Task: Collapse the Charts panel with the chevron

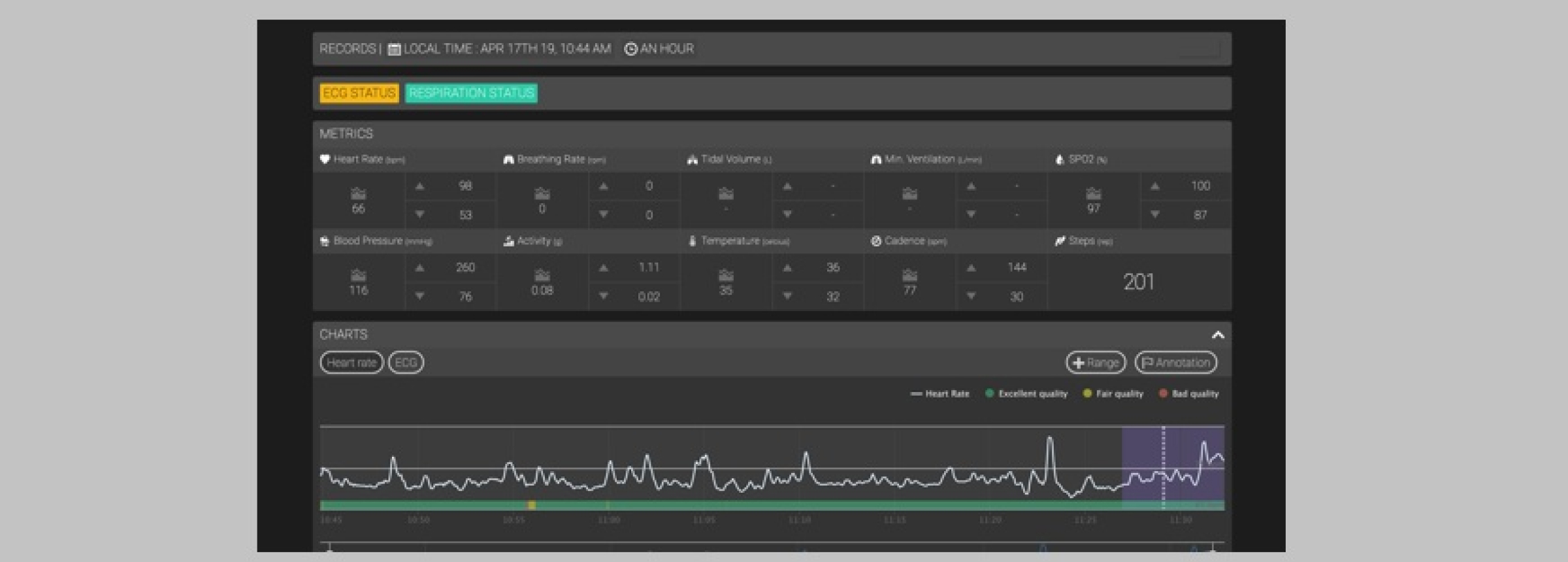Action: coord(1218,335)
